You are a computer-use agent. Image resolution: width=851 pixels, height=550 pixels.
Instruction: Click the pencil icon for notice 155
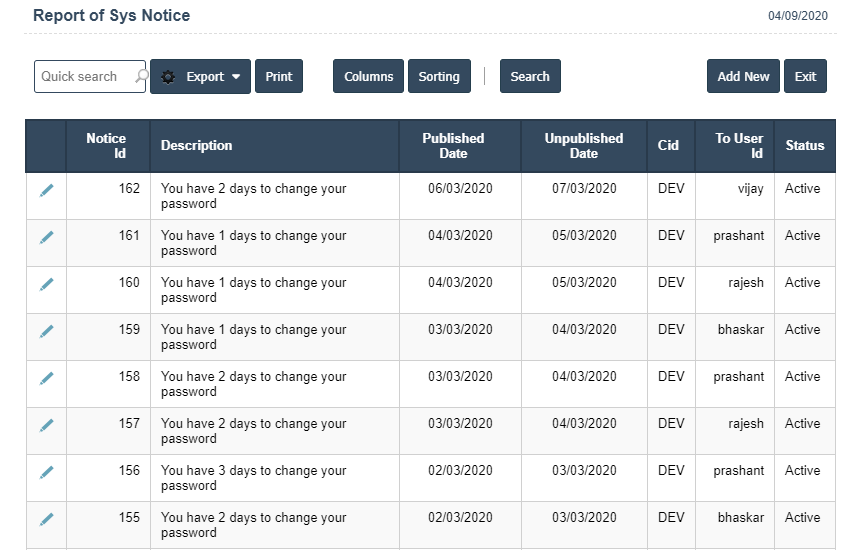tap(47, 519)
